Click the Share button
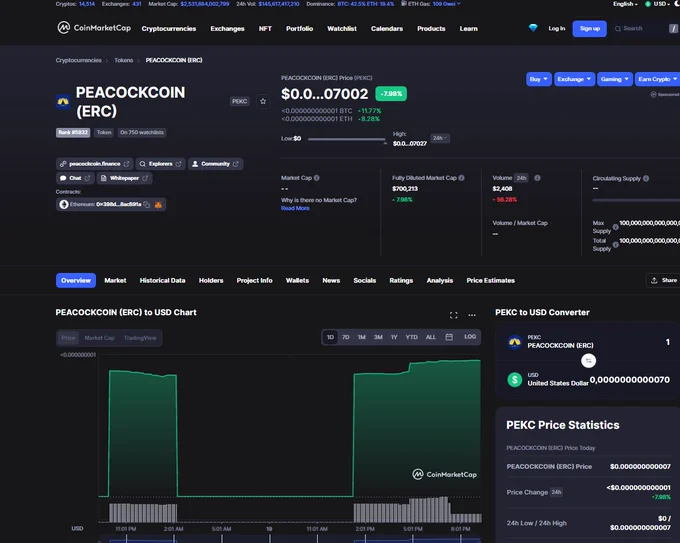 664,281
